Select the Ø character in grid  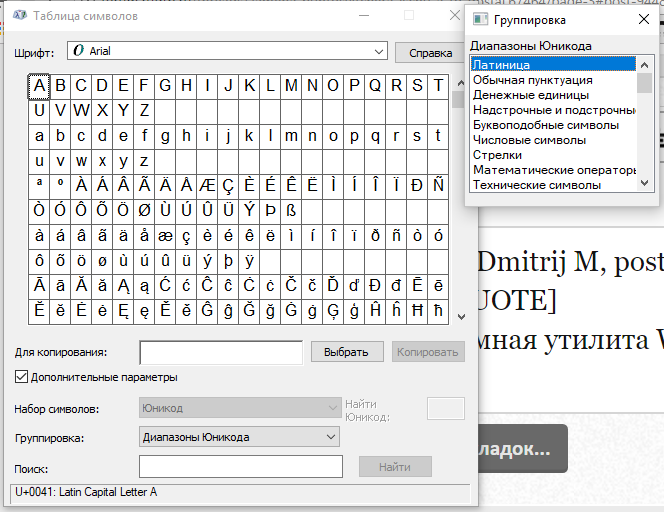click(144, 211)
